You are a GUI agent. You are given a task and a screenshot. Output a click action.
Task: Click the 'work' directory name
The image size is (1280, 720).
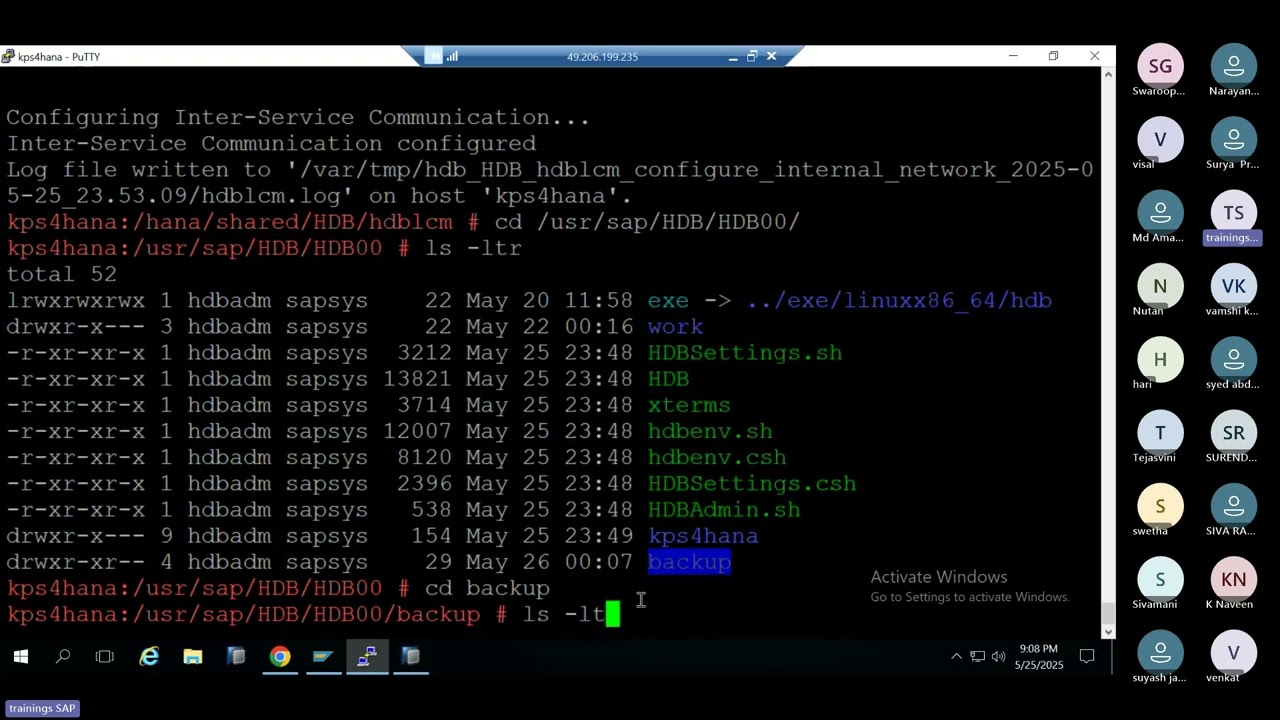675,327
